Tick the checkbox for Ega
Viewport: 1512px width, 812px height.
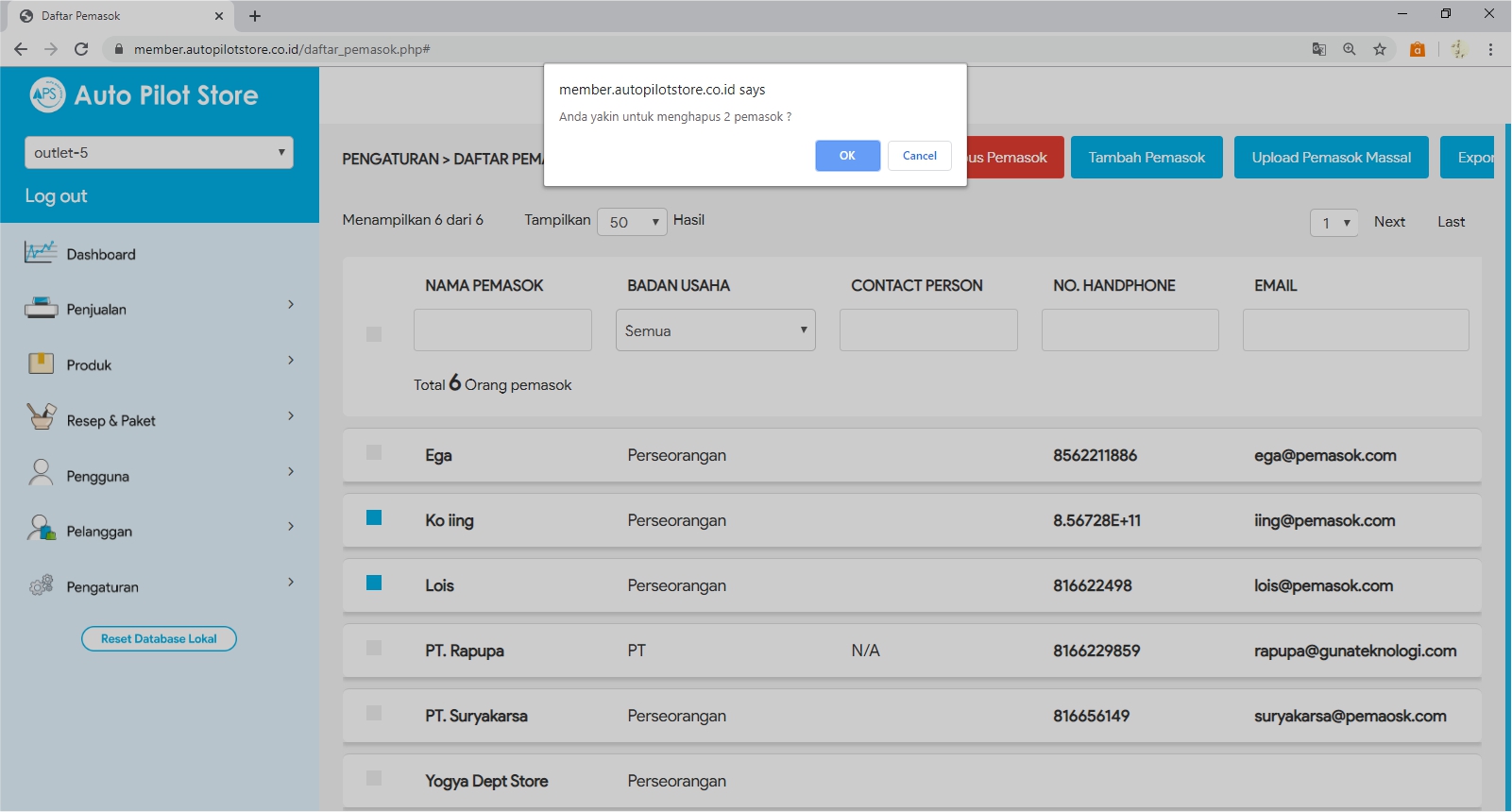tap(374, 452)
